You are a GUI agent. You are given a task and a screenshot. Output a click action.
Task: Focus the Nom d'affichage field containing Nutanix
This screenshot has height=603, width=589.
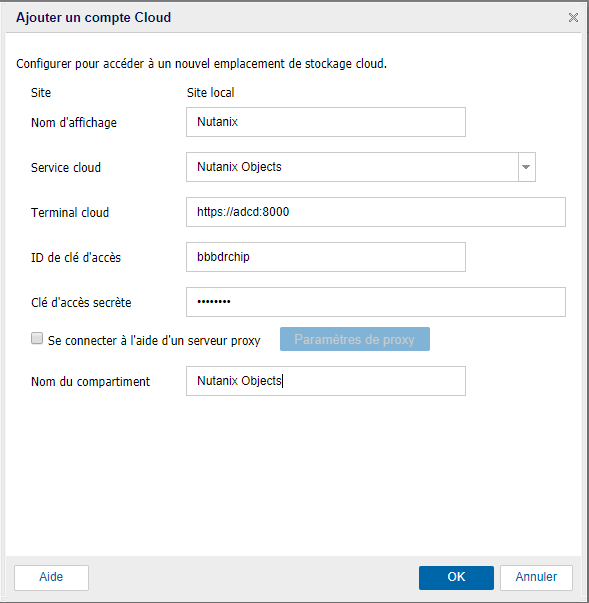[326, 122]
